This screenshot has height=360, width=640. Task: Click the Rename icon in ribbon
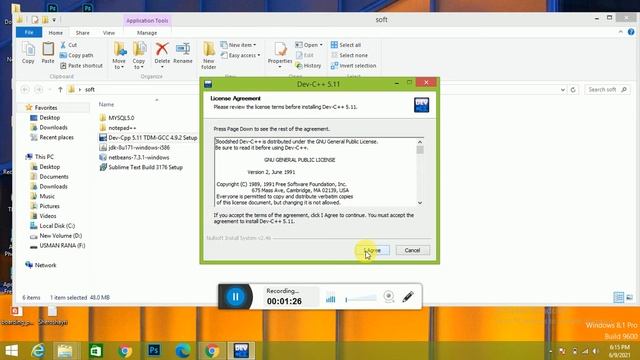[x=182, y=53]
